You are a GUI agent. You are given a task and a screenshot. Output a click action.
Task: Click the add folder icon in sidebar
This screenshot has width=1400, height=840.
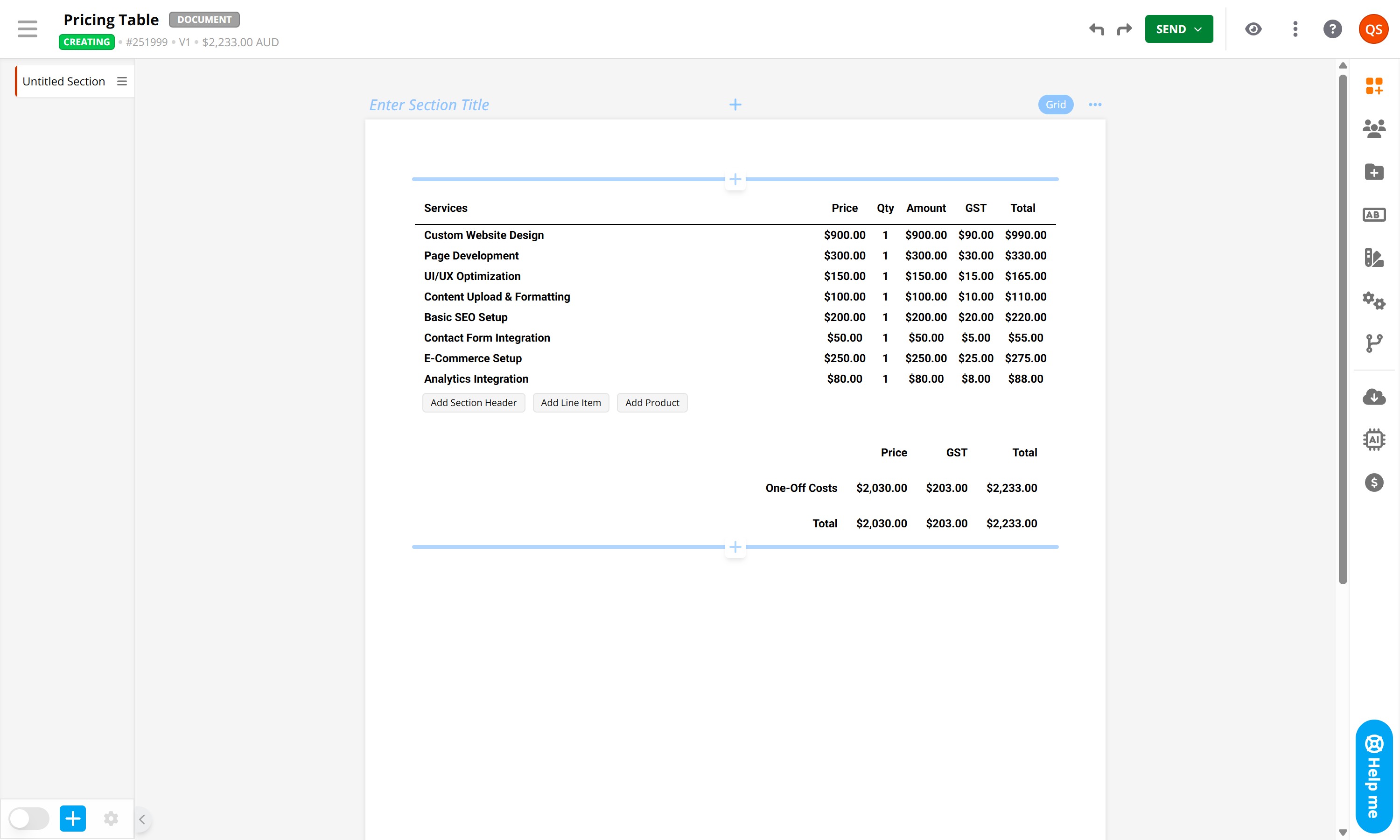1373,172
